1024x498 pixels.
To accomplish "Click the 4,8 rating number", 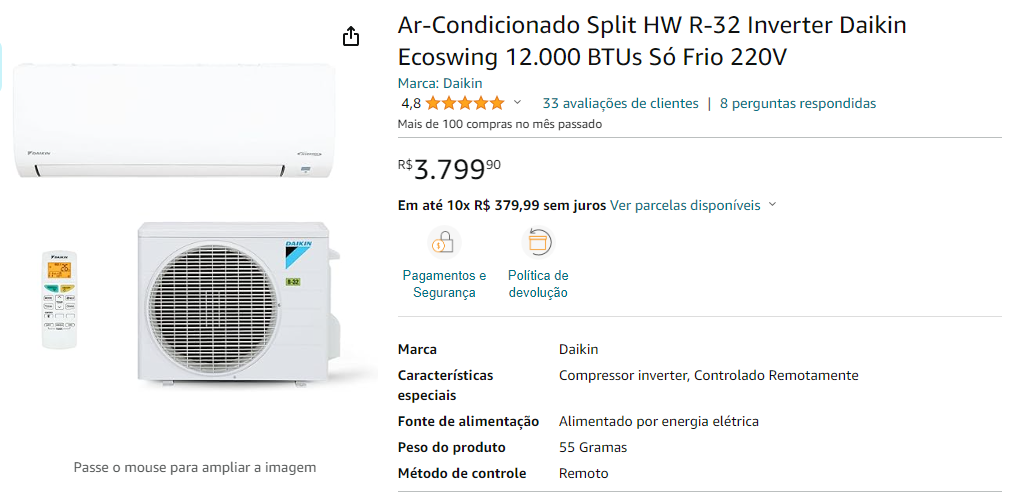I will click(411, 103).
